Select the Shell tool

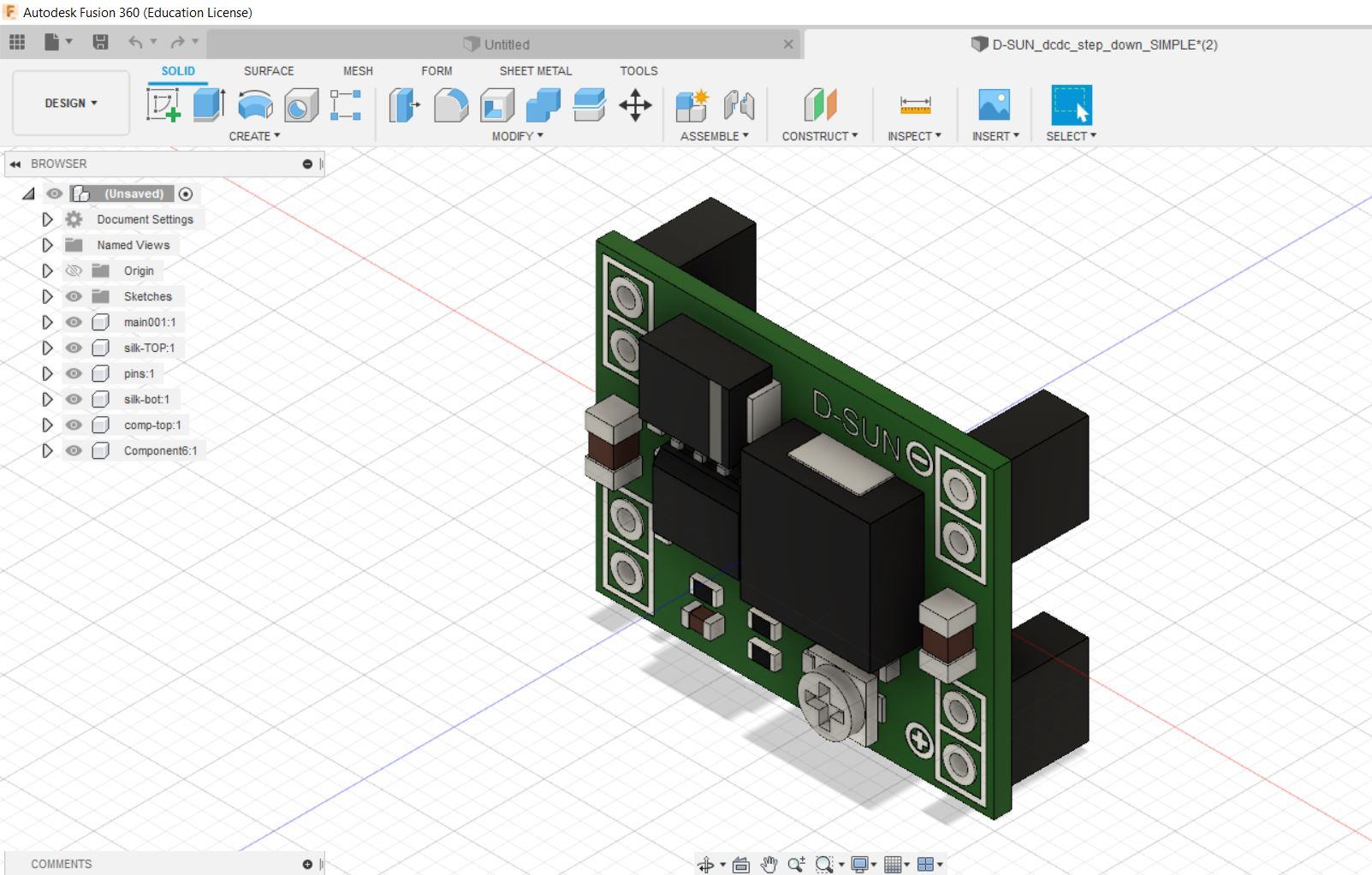tap(497, 105)
